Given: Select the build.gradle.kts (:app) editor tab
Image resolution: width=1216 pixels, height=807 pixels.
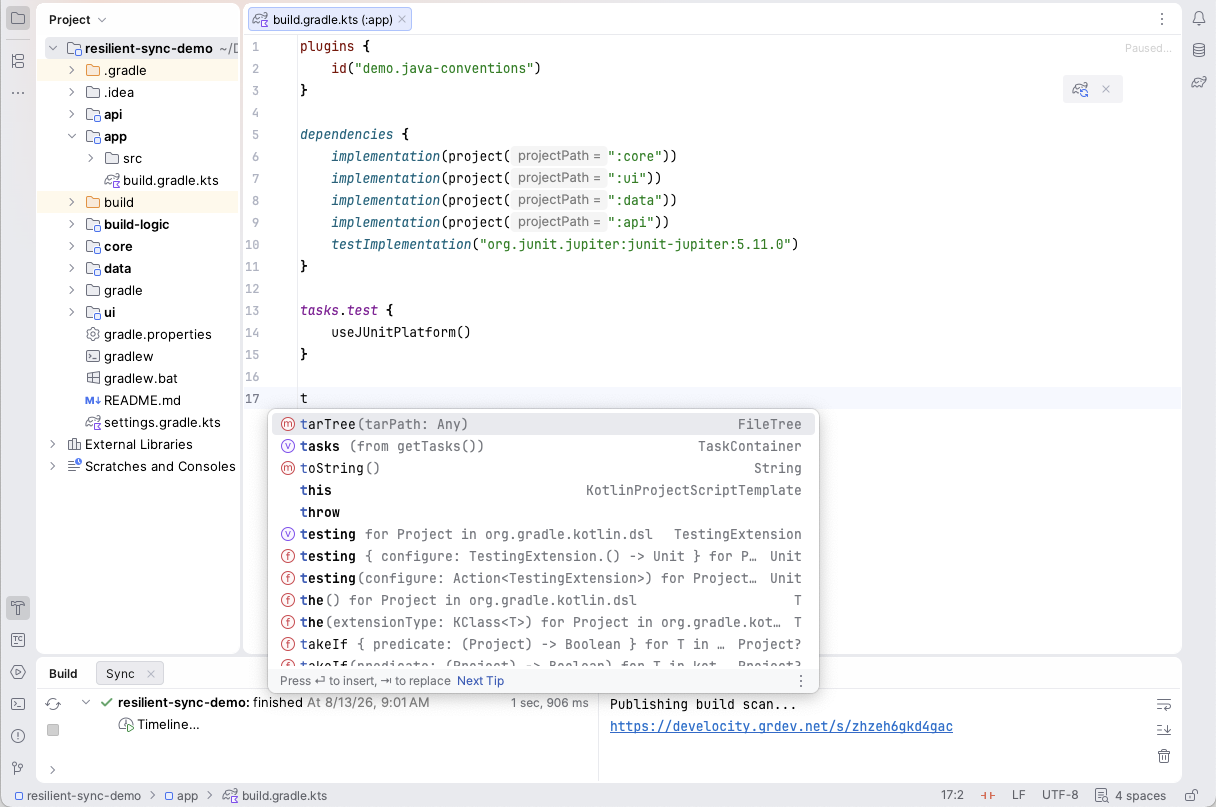Looking at the screenshot, I should point(330,19).
